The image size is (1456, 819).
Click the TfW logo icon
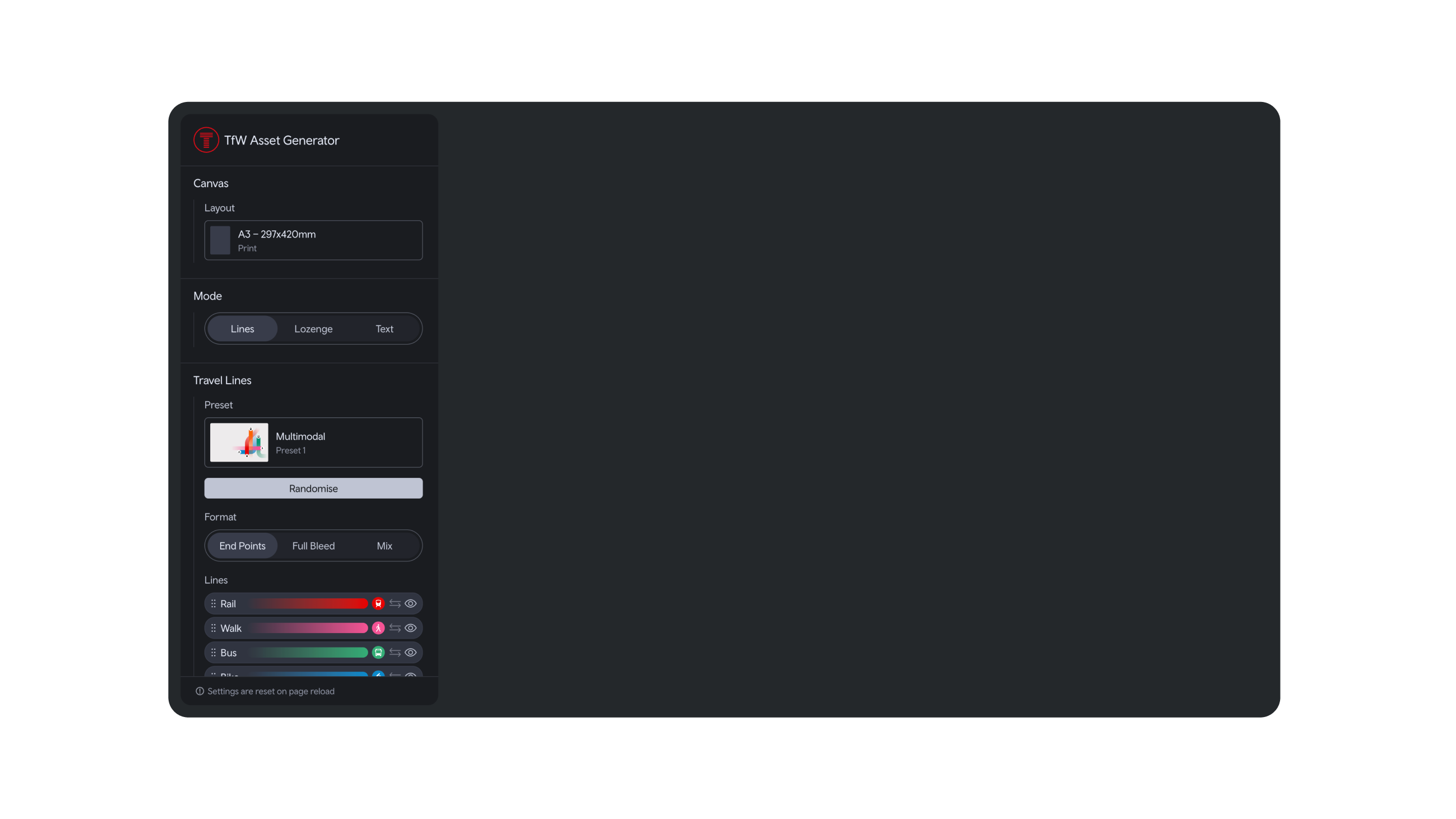(x=206, y=140)
